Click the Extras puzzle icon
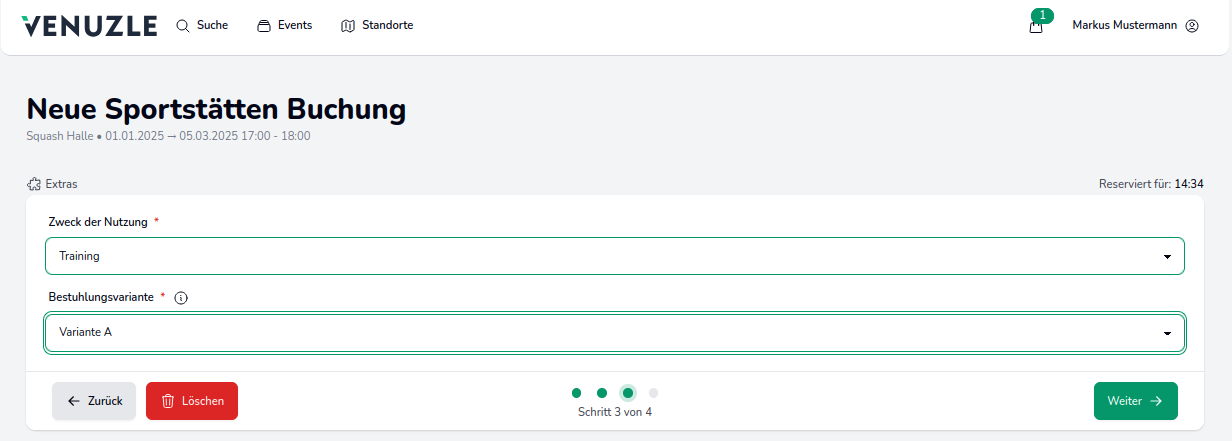Viewport: 1232px width, 441px height. (34, 184)
